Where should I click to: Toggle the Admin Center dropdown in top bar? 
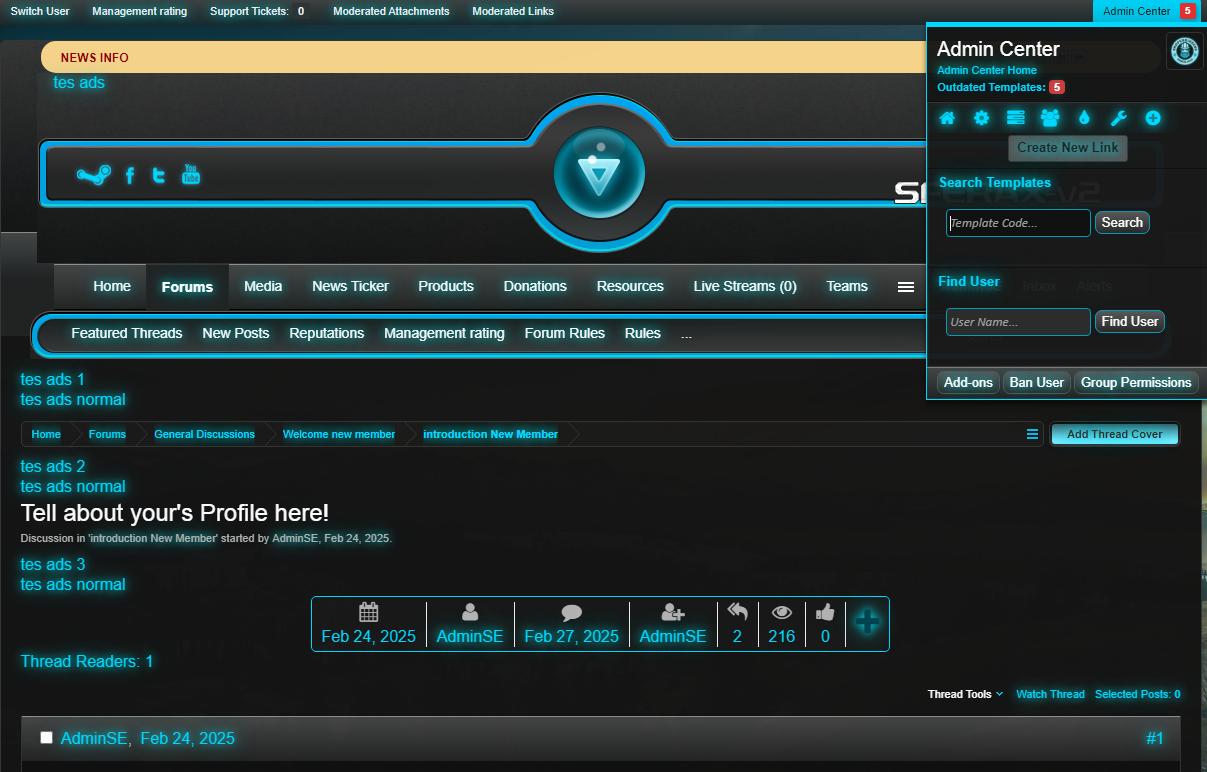click(x=1148, y=11)
